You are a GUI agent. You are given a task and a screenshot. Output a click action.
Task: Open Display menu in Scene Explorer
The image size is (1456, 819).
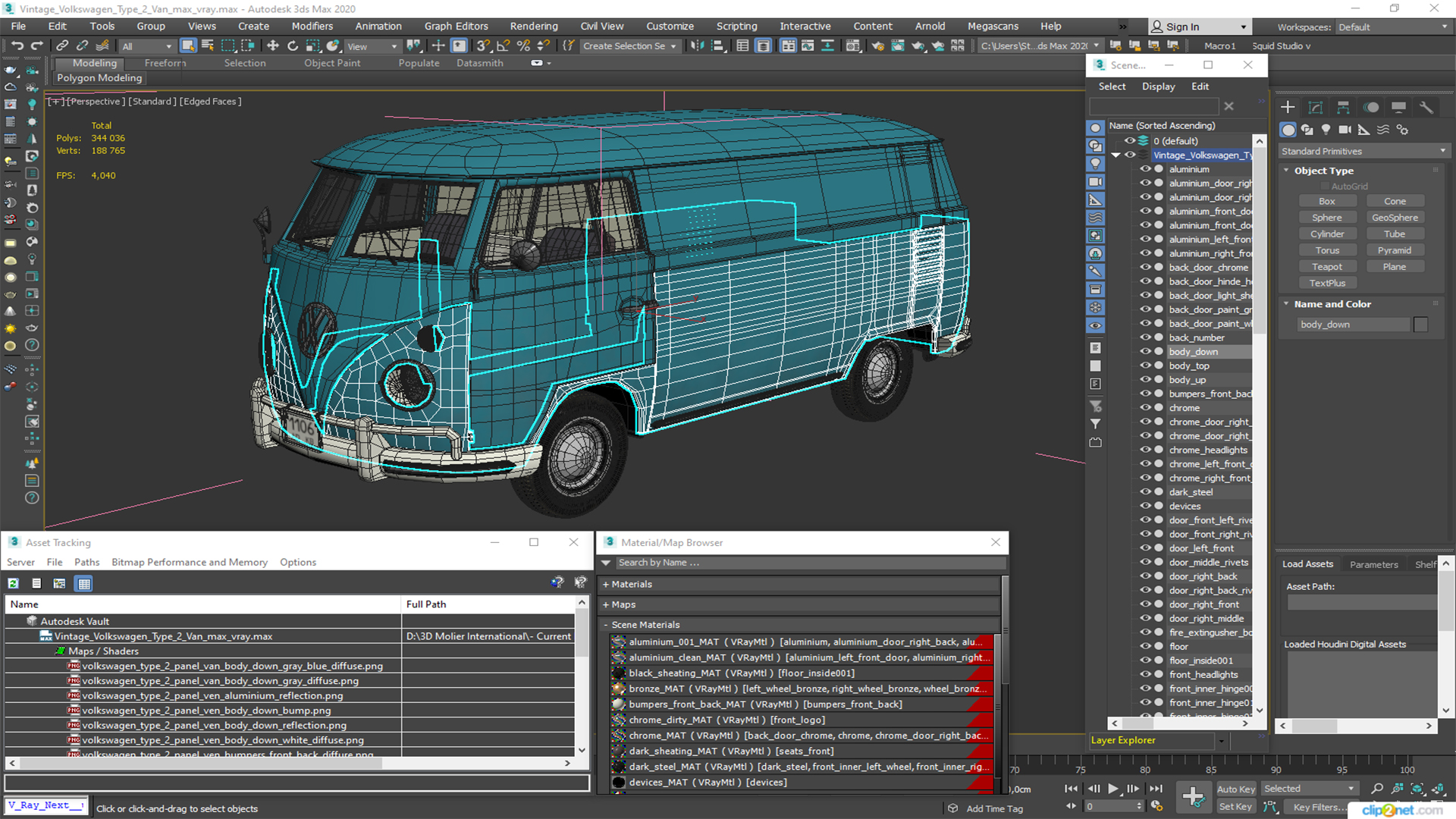pos(1158,86)
